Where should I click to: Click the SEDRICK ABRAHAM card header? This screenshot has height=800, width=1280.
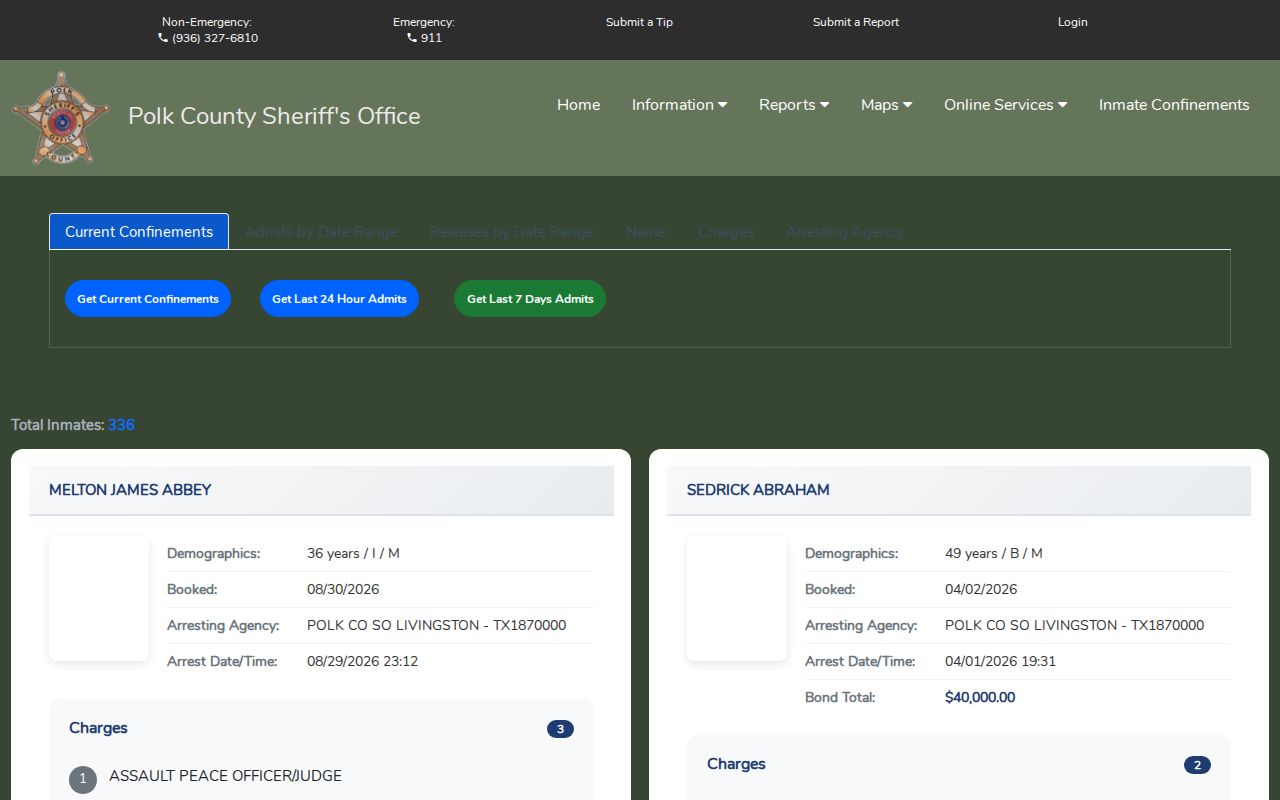tap(959, 490)
